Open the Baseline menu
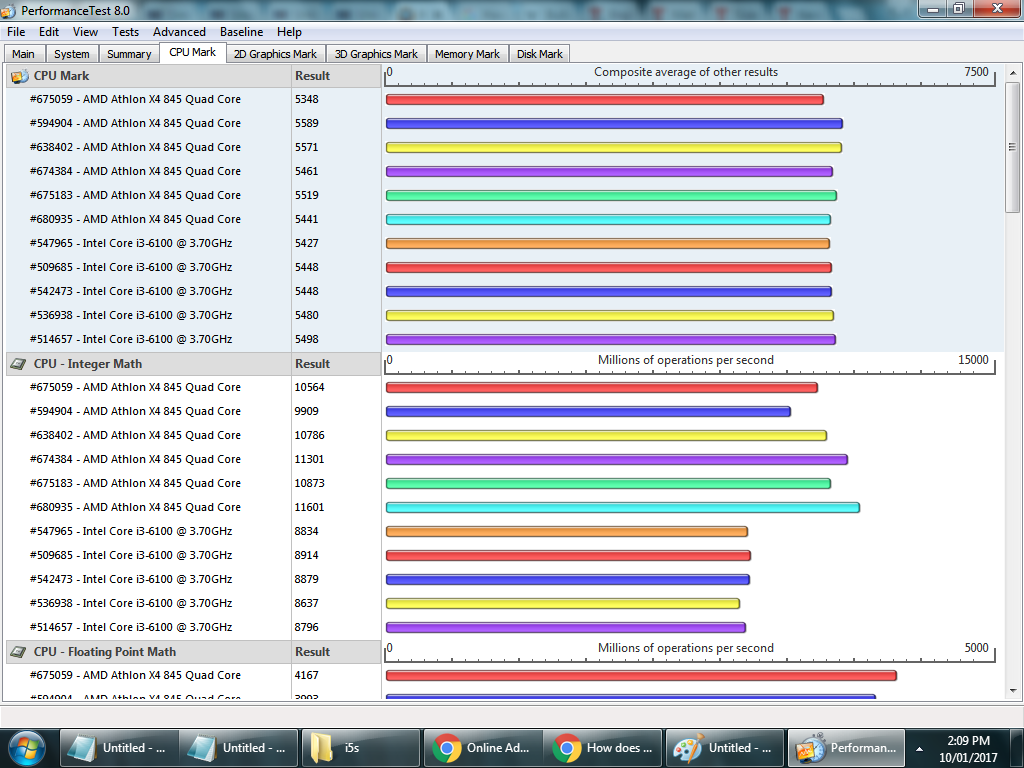The width and height of the screenshot is (1024, 768). tap(242, 32)
